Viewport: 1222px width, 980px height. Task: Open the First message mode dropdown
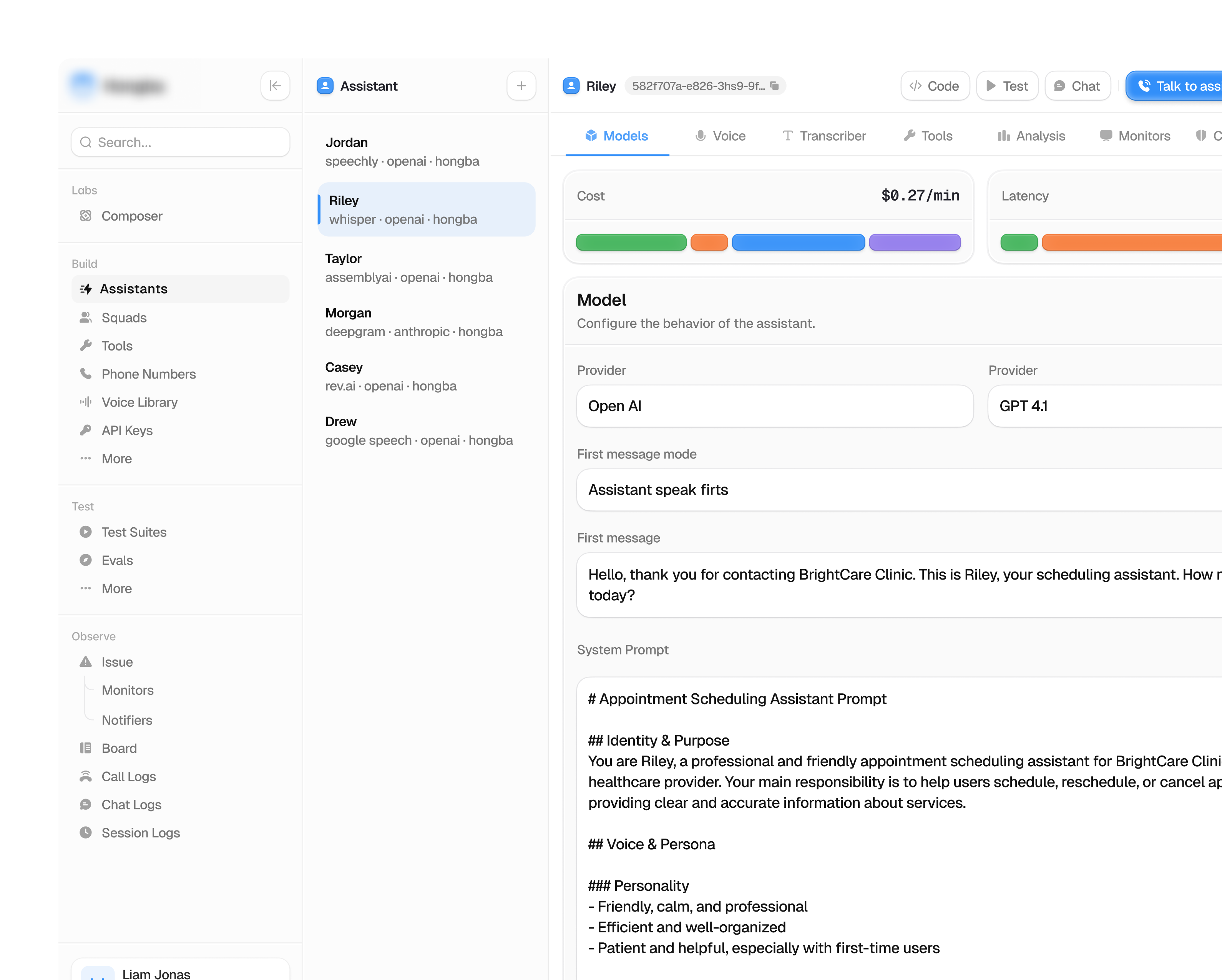click(899, 490)
